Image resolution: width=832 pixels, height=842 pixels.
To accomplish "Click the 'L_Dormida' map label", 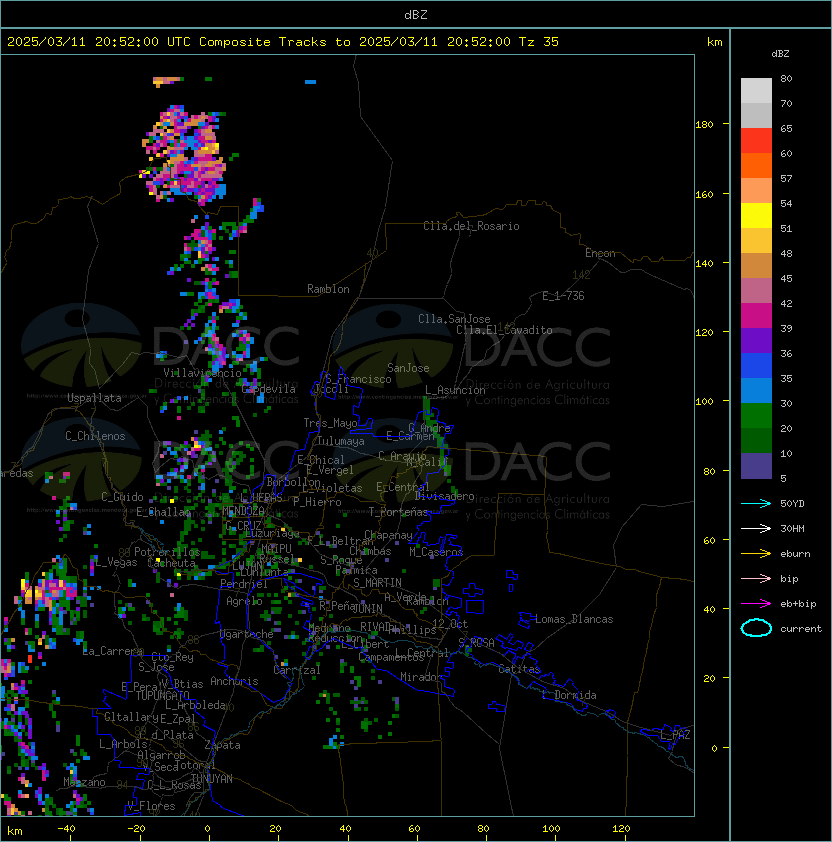I will pos(569,695).
